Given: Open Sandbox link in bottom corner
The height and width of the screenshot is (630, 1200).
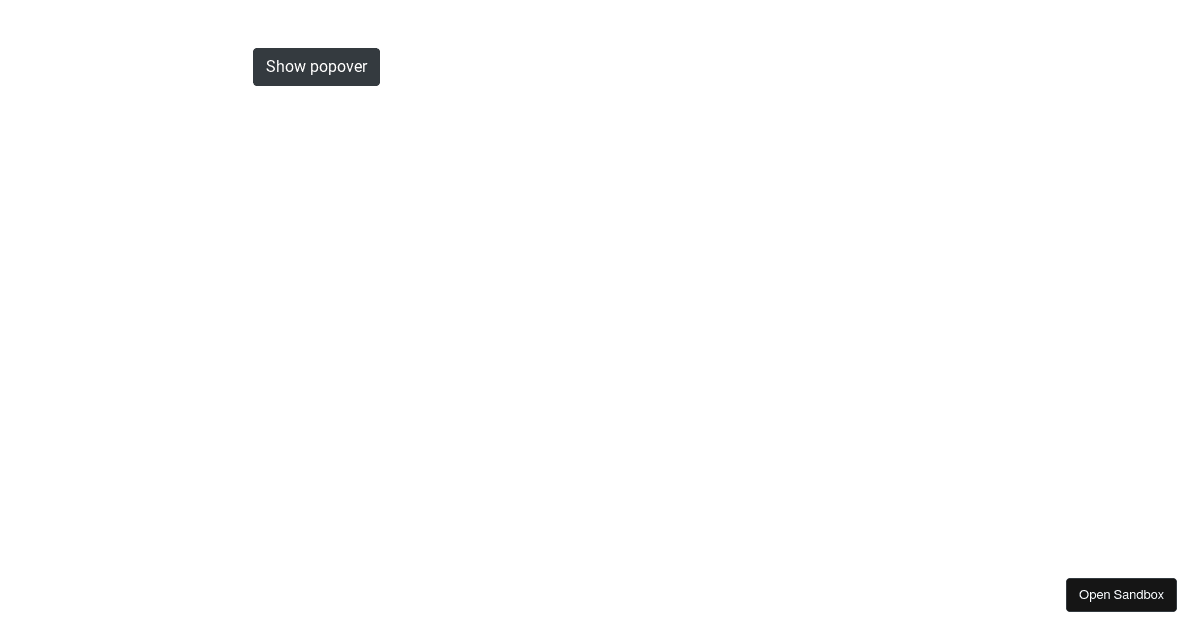Looking at the screenshot, I should pos(1121,595).
